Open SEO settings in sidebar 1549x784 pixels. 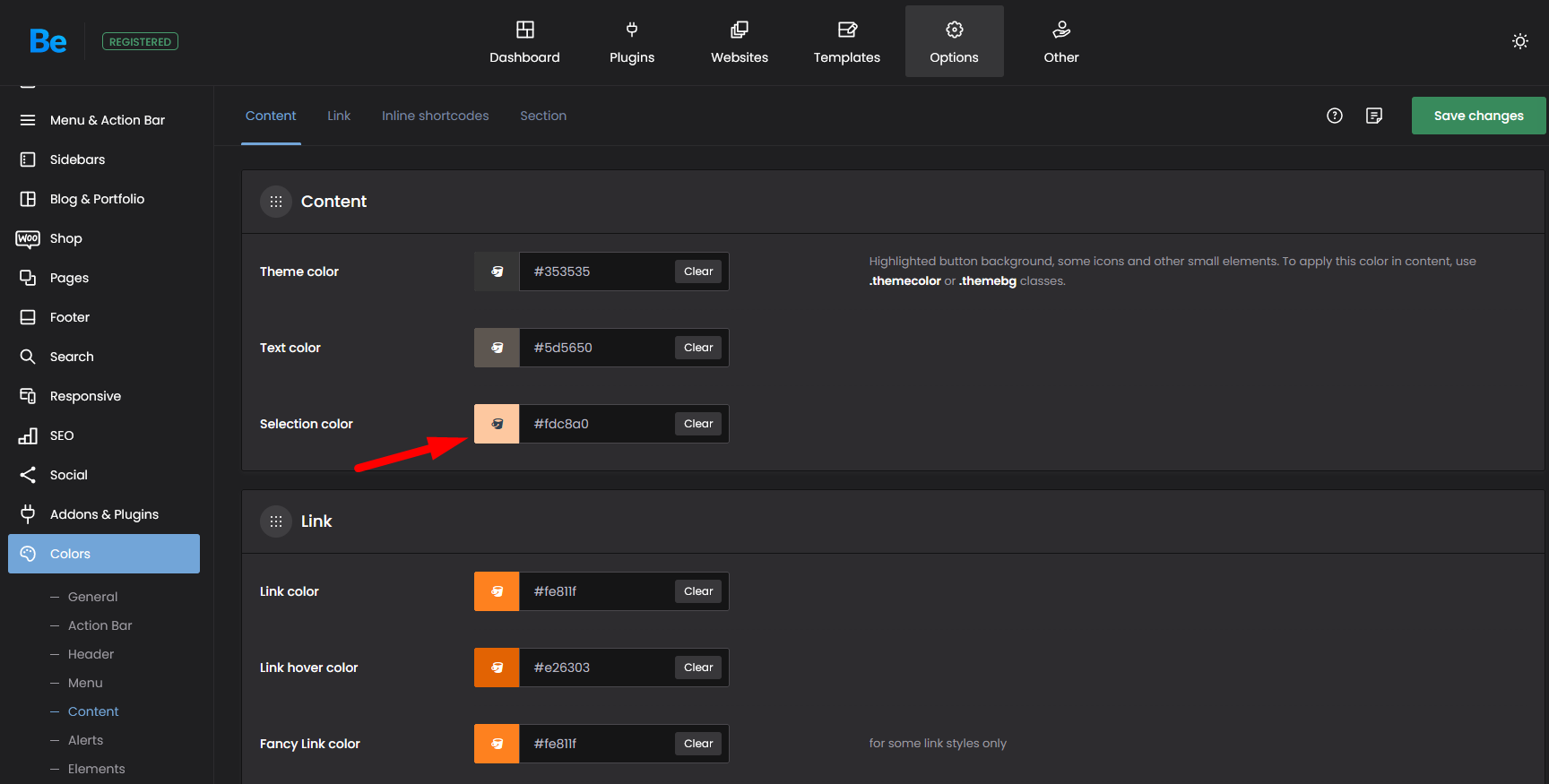coord(104,435)
